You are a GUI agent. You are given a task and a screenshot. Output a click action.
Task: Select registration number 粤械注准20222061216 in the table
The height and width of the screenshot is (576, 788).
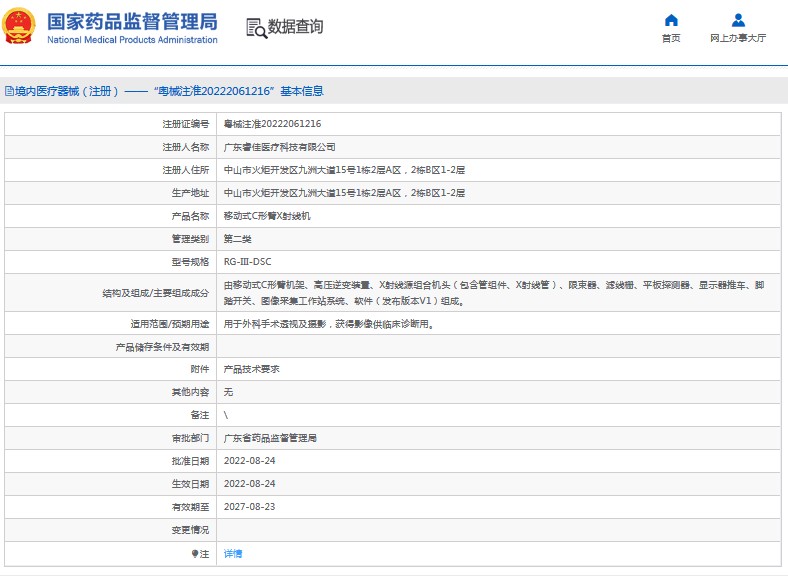click(272, 124)
